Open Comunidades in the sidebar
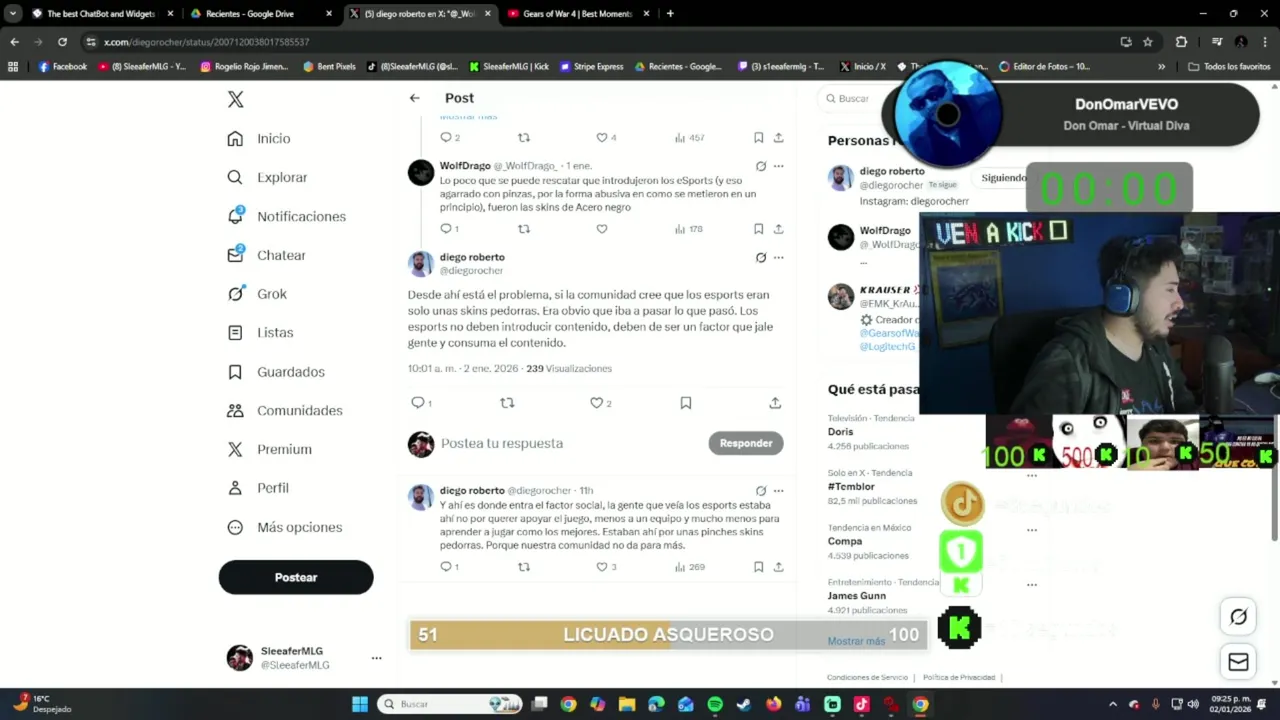The height and width of the screenshot is (720, 1280). tap(285, 410)
